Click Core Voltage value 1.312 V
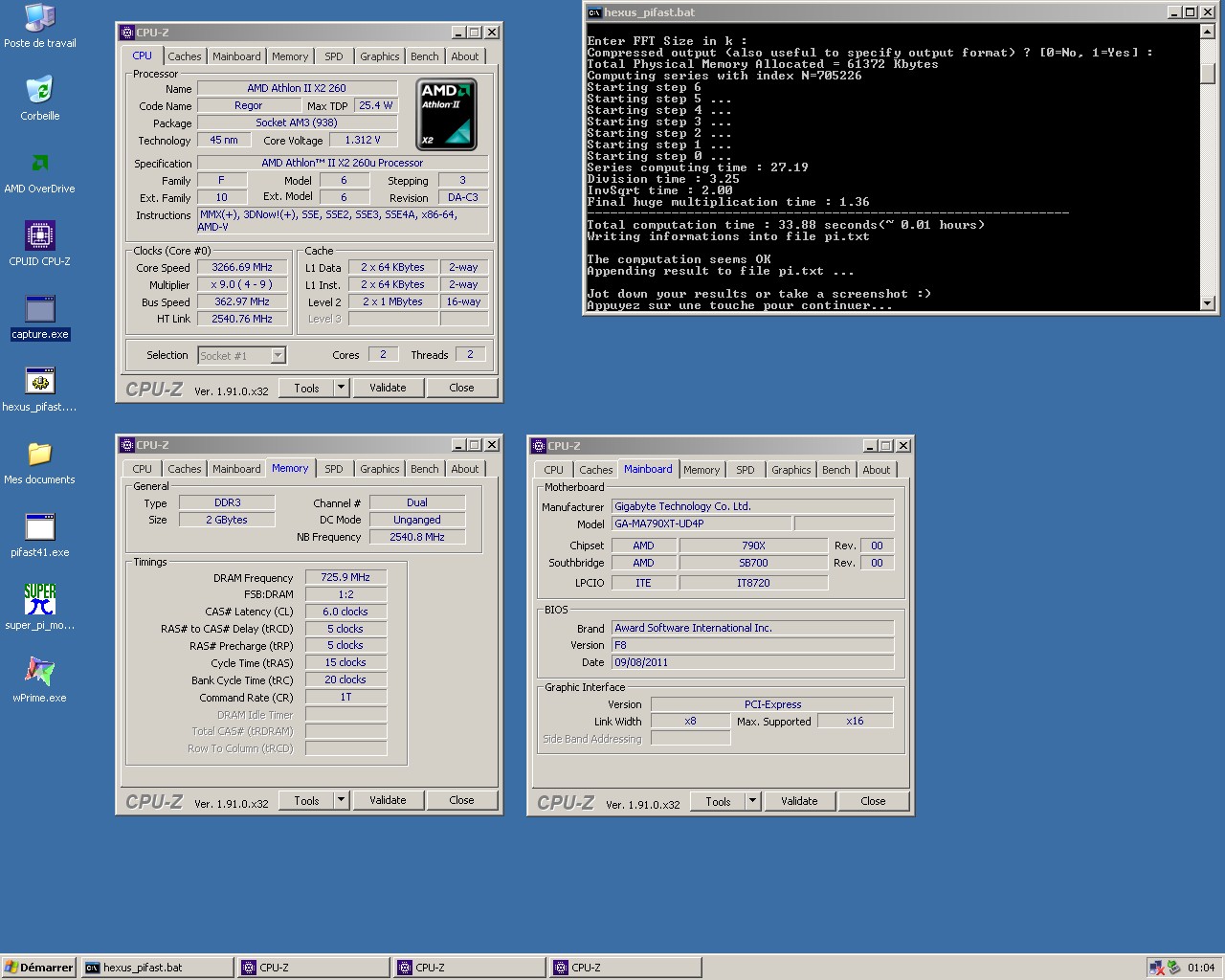The width and height of the screenshot is (1225, 980). pyautogui.click(x=363, y=140)
